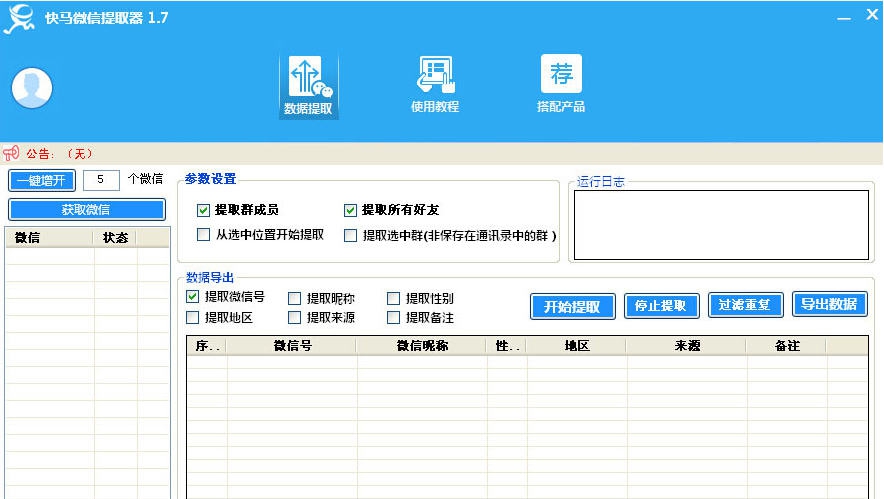Click inside the 运行日志 log box
This screenshot has height=499, width=884.
(x=721, y=225)
